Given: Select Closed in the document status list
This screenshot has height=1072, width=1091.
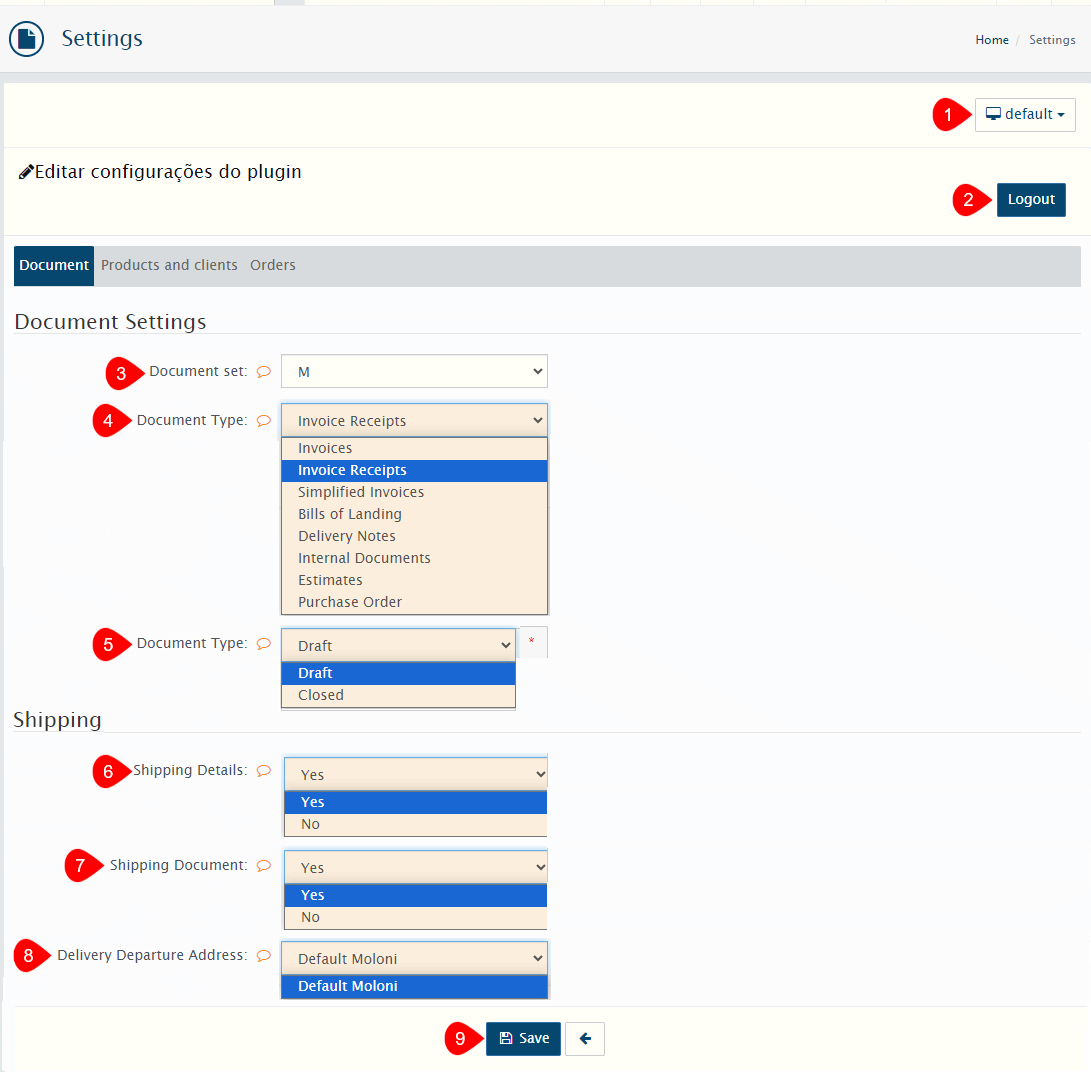Looking at the screenshot, I should [321, 695].
